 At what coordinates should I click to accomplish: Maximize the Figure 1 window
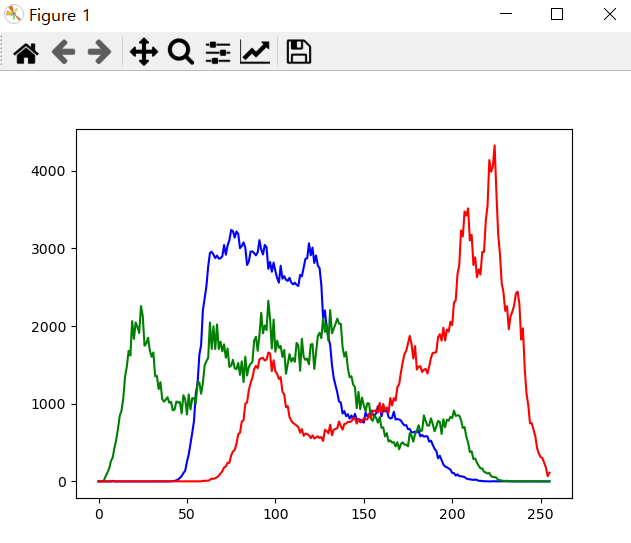pos(557,14)
